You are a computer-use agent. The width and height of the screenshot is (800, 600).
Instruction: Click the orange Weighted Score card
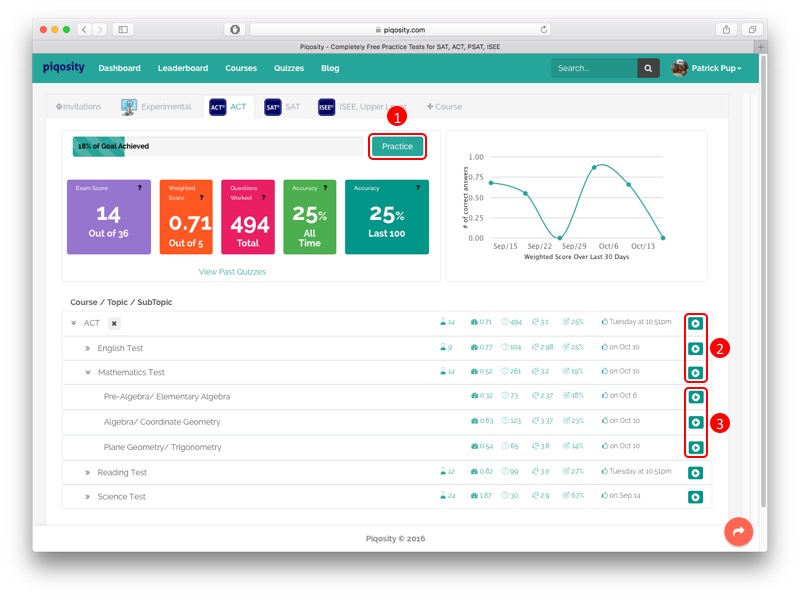point(186,217)
